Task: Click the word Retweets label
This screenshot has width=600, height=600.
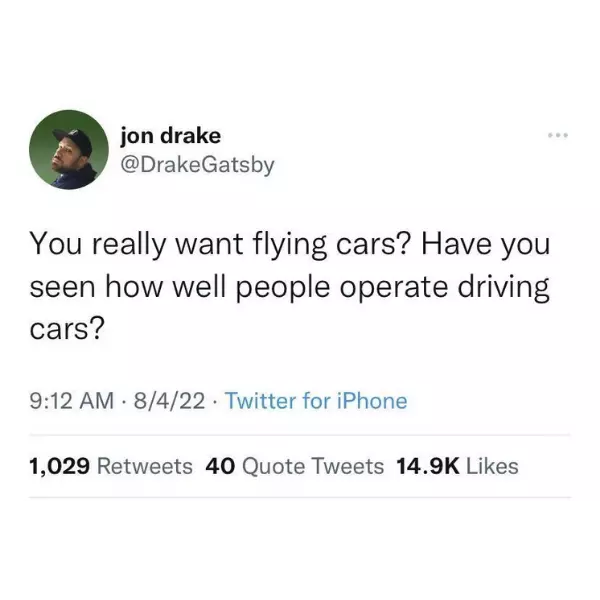Action: click(145, 466)
